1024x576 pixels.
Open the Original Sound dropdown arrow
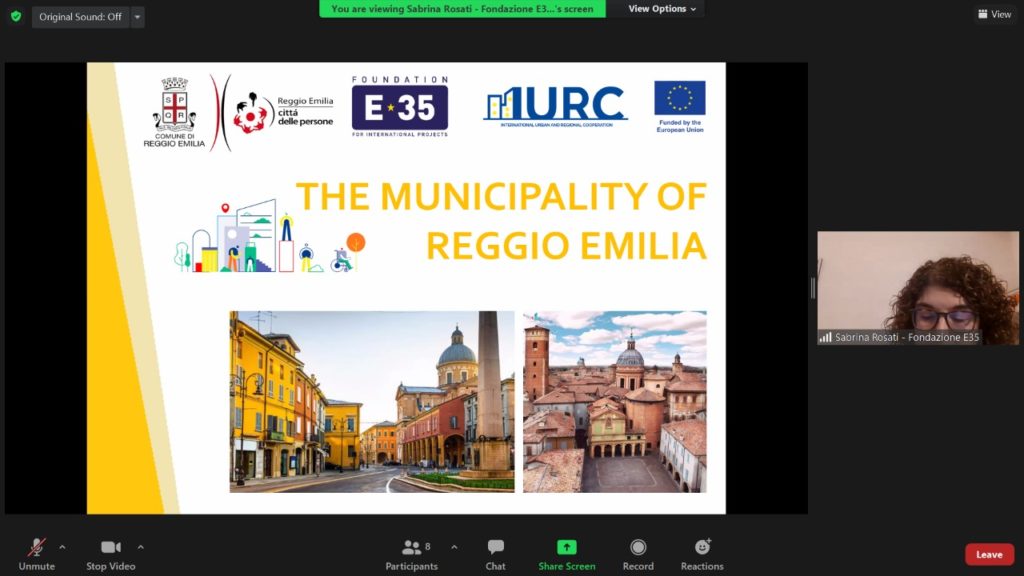click(x=137, y=17)
